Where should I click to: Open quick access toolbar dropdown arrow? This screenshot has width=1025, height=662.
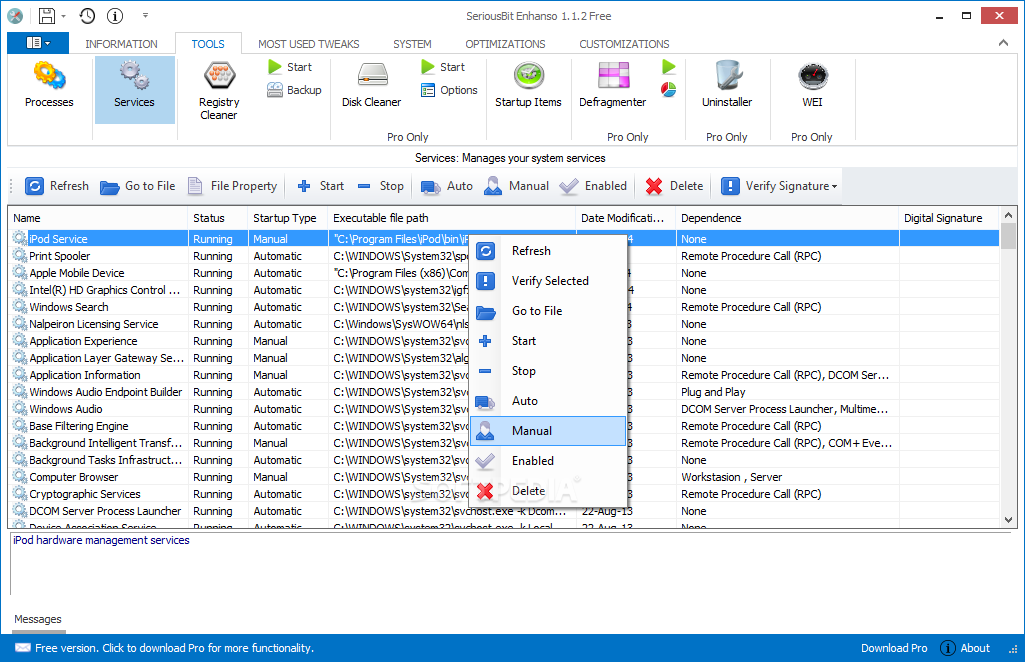[x=145, y=16]
